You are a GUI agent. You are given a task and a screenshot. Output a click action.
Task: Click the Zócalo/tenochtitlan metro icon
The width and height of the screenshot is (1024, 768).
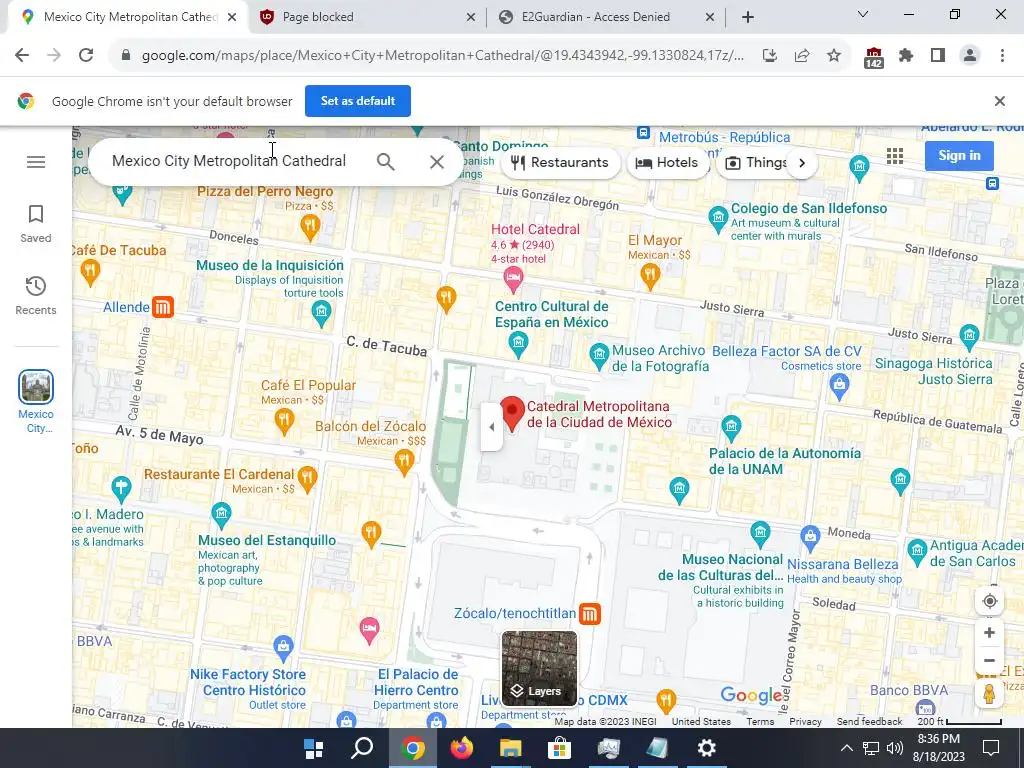click(589, 613)
